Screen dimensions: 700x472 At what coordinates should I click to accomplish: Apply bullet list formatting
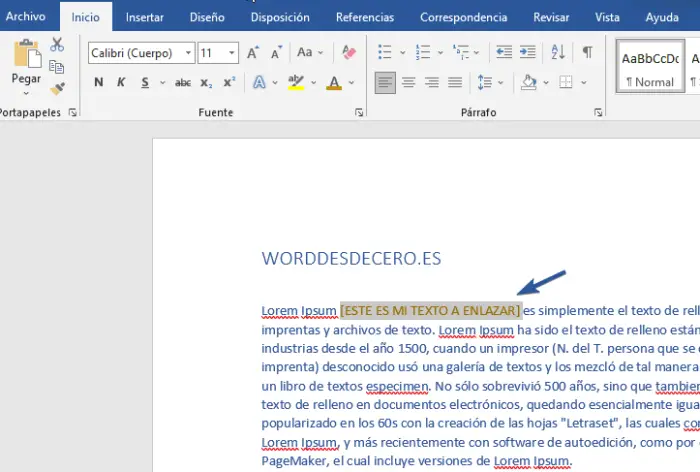[385, 52]
